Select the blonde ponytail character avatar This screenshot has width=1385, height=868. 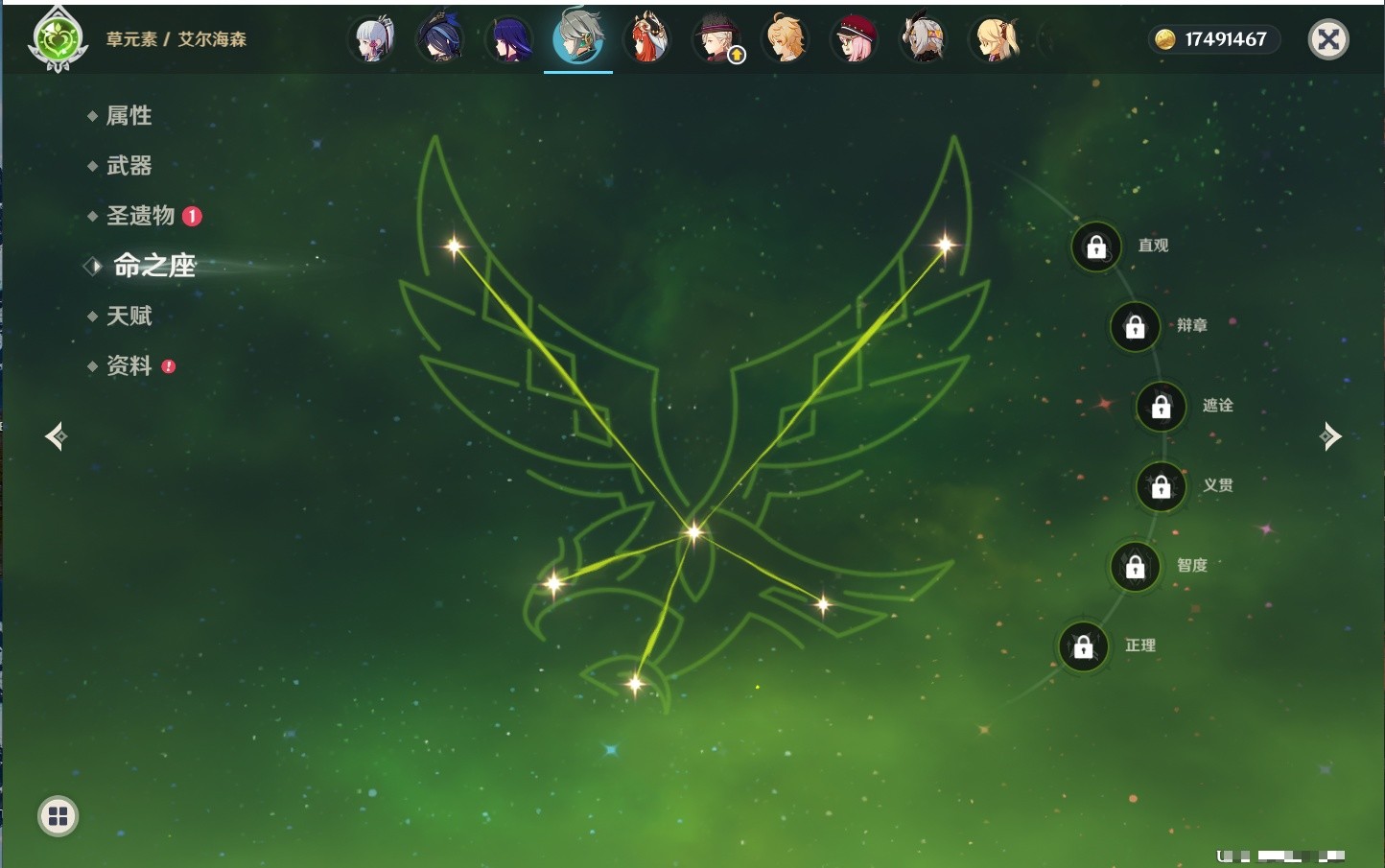pyautogui.click(x=995, y=40)
